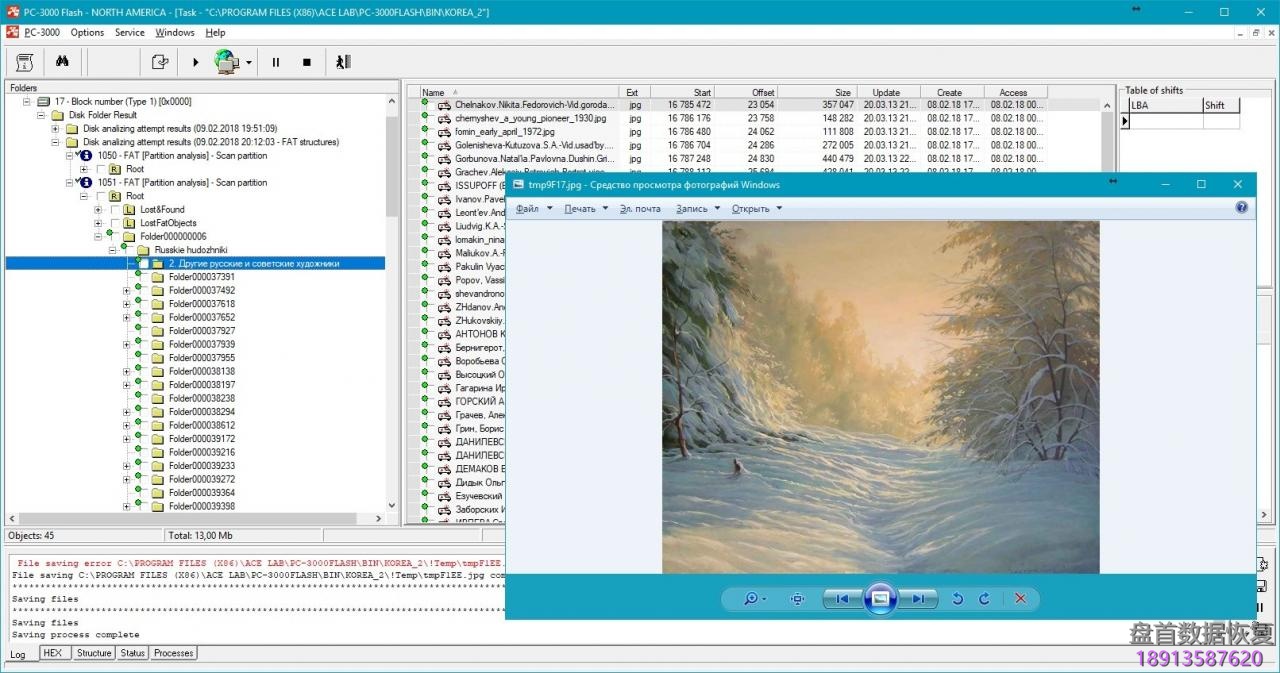Click the Pause toolbar button

point(276,62)
